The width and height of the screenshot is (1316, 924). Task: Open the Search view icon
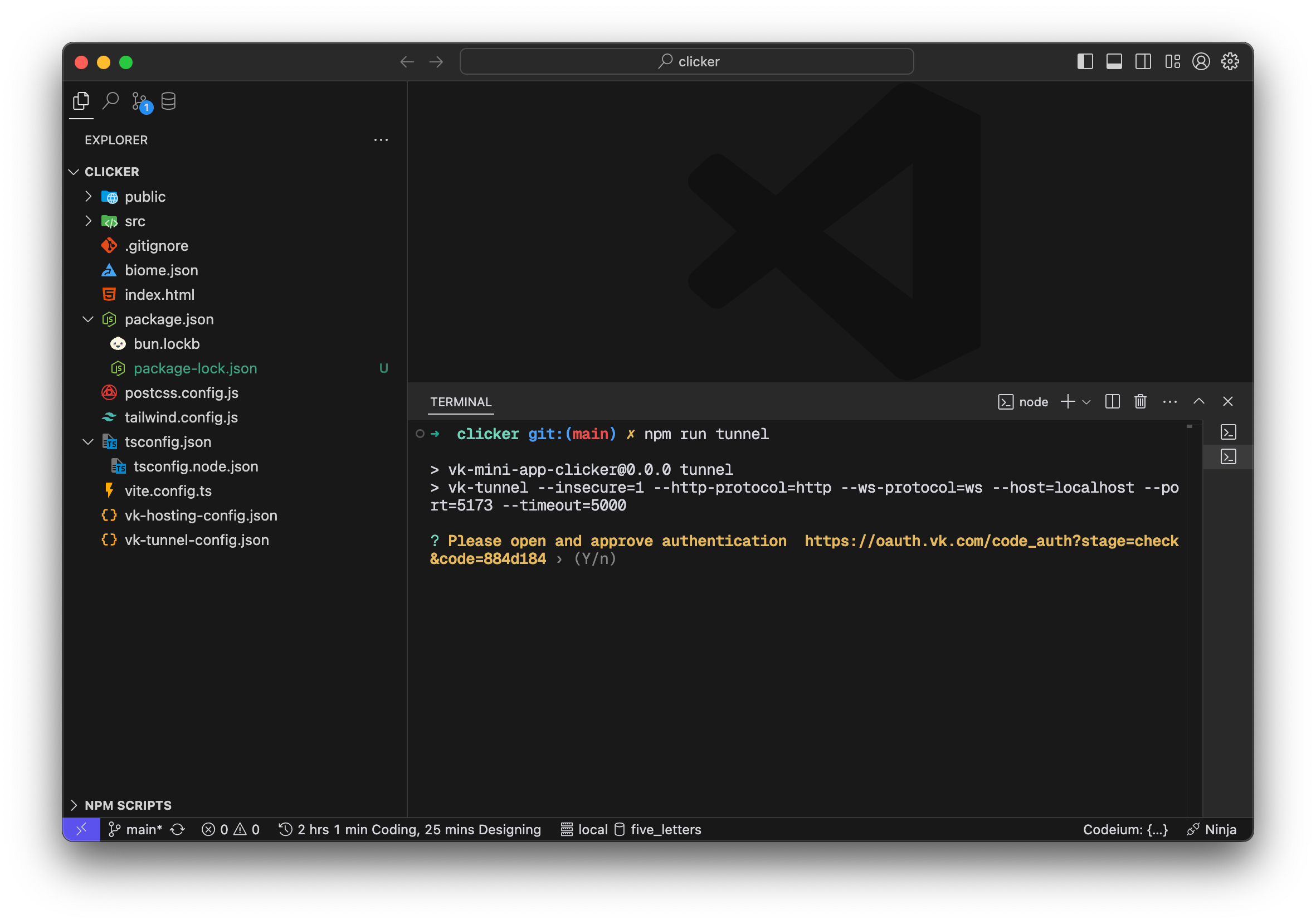pyautogui.click(x=110, y=101)
